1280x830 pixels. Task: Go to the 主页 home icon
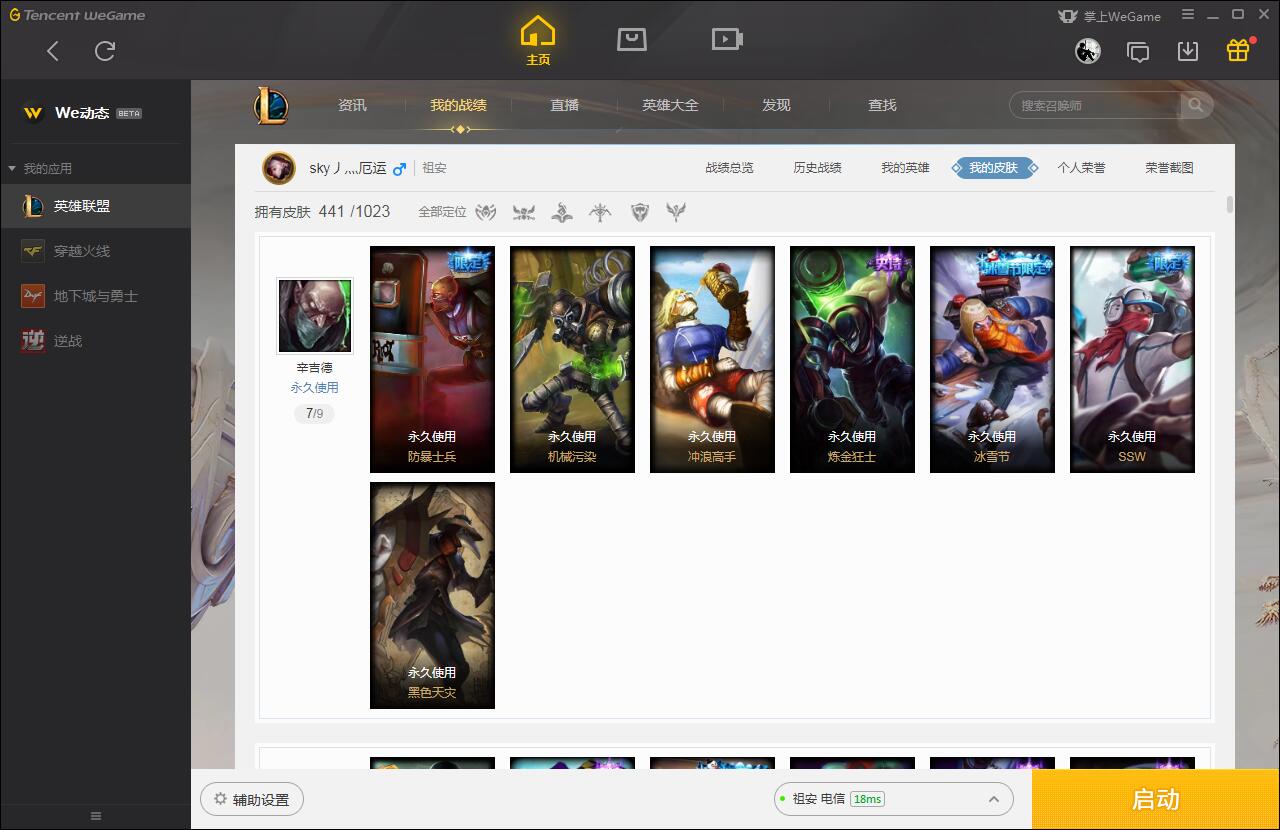538,40
